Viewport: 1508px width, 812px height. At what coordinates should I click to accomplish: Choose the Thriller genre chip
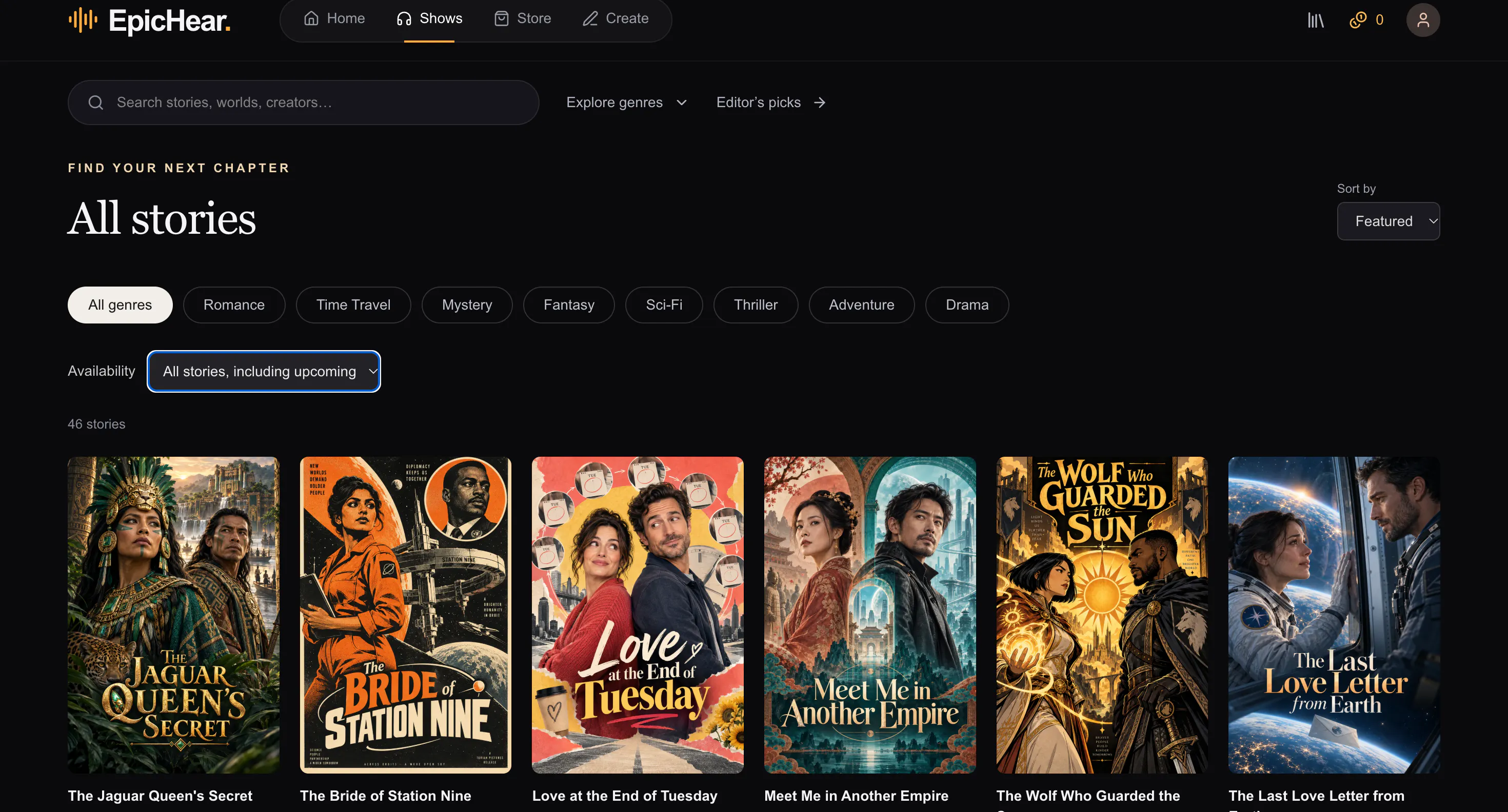(x=756, y=305)
